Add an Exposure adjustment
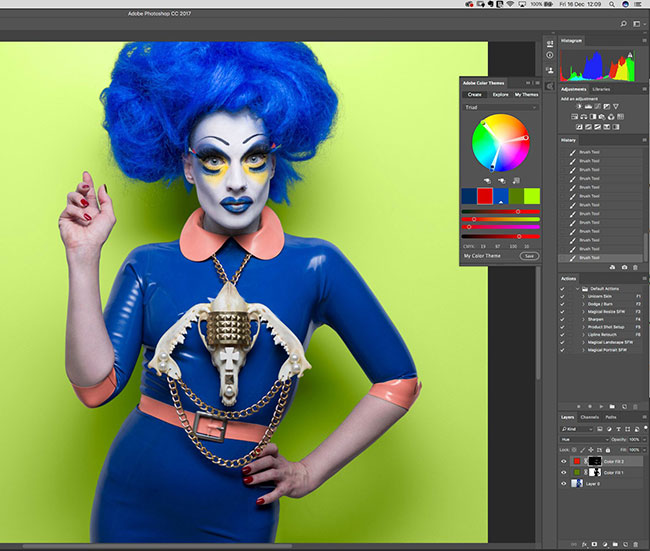The height and width of the screenshot is (551, 650). (x=606, y=107)
